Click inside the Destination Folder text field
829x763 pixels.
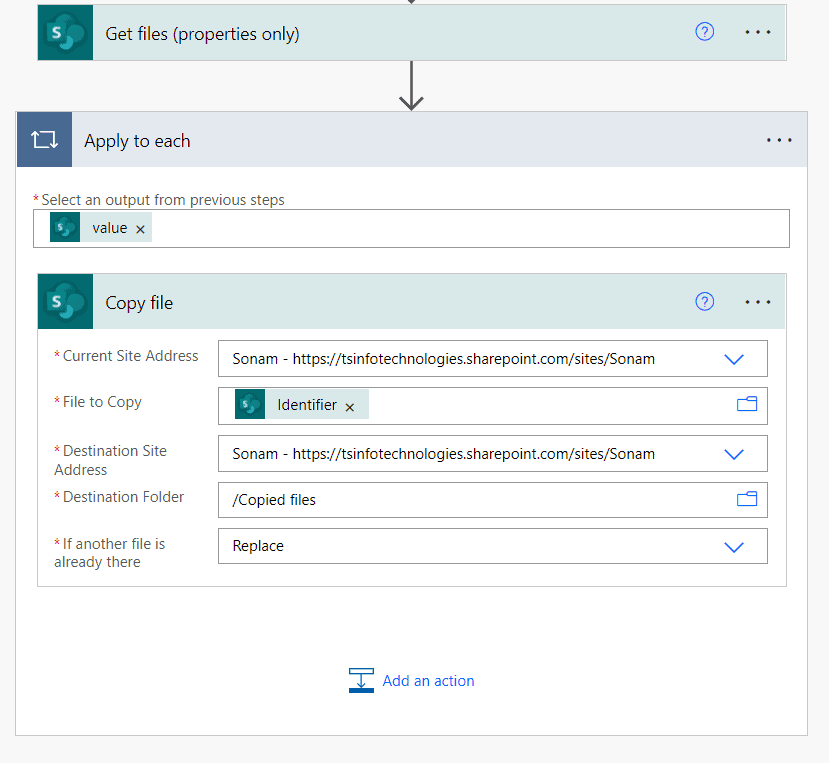[450, 499]
